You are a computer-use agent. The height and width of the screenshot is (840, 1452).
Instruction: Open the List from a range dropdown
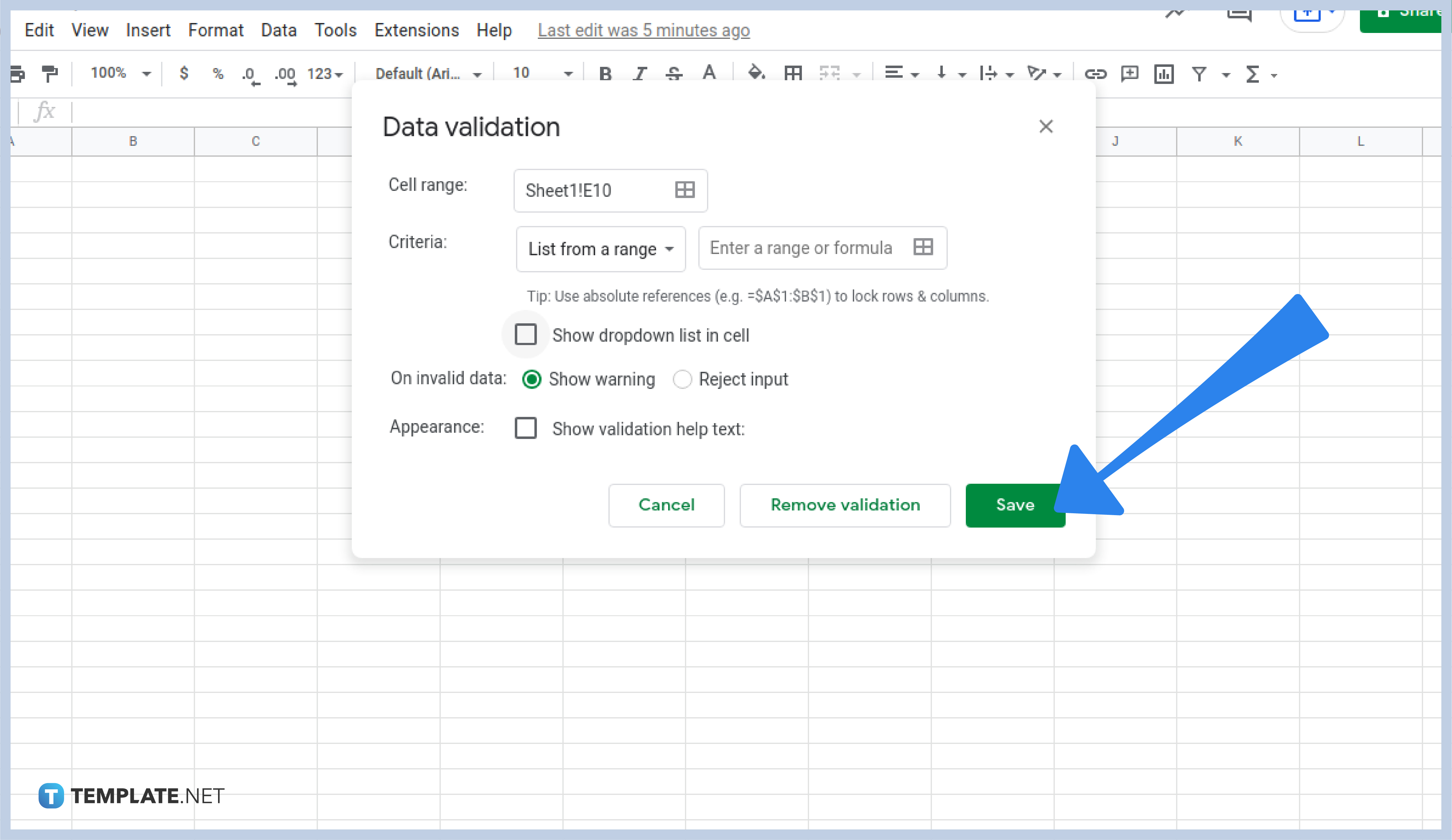point(600,249)
